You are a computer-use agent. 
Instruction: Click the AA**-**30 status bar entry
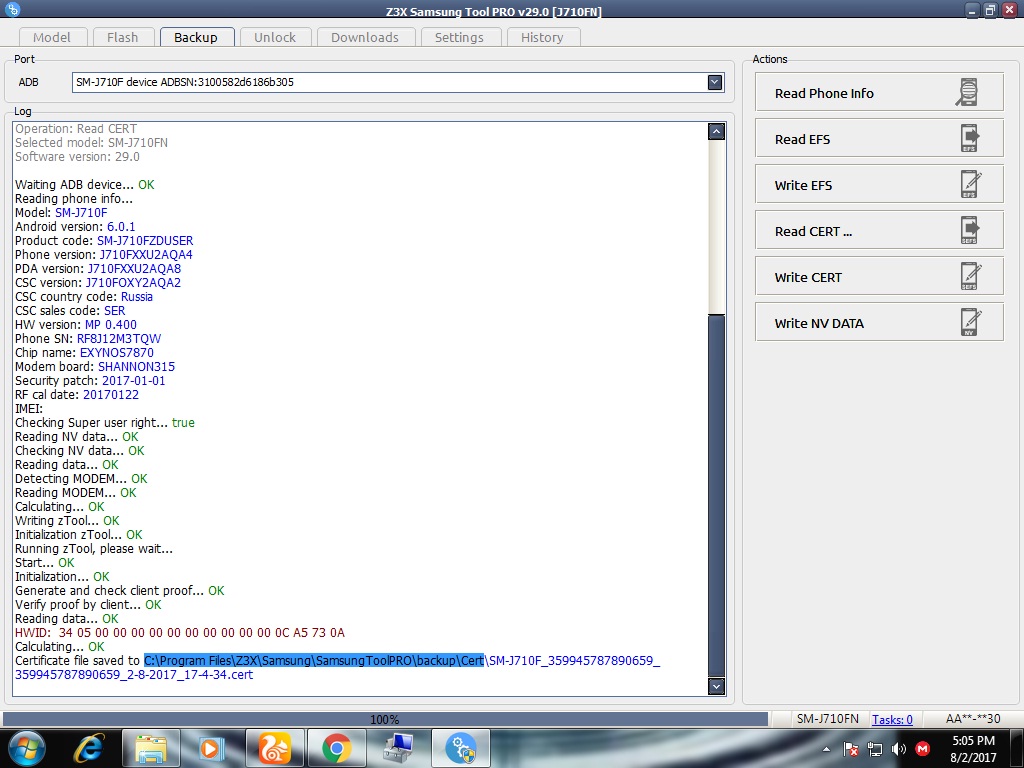[x=973, y=719]
